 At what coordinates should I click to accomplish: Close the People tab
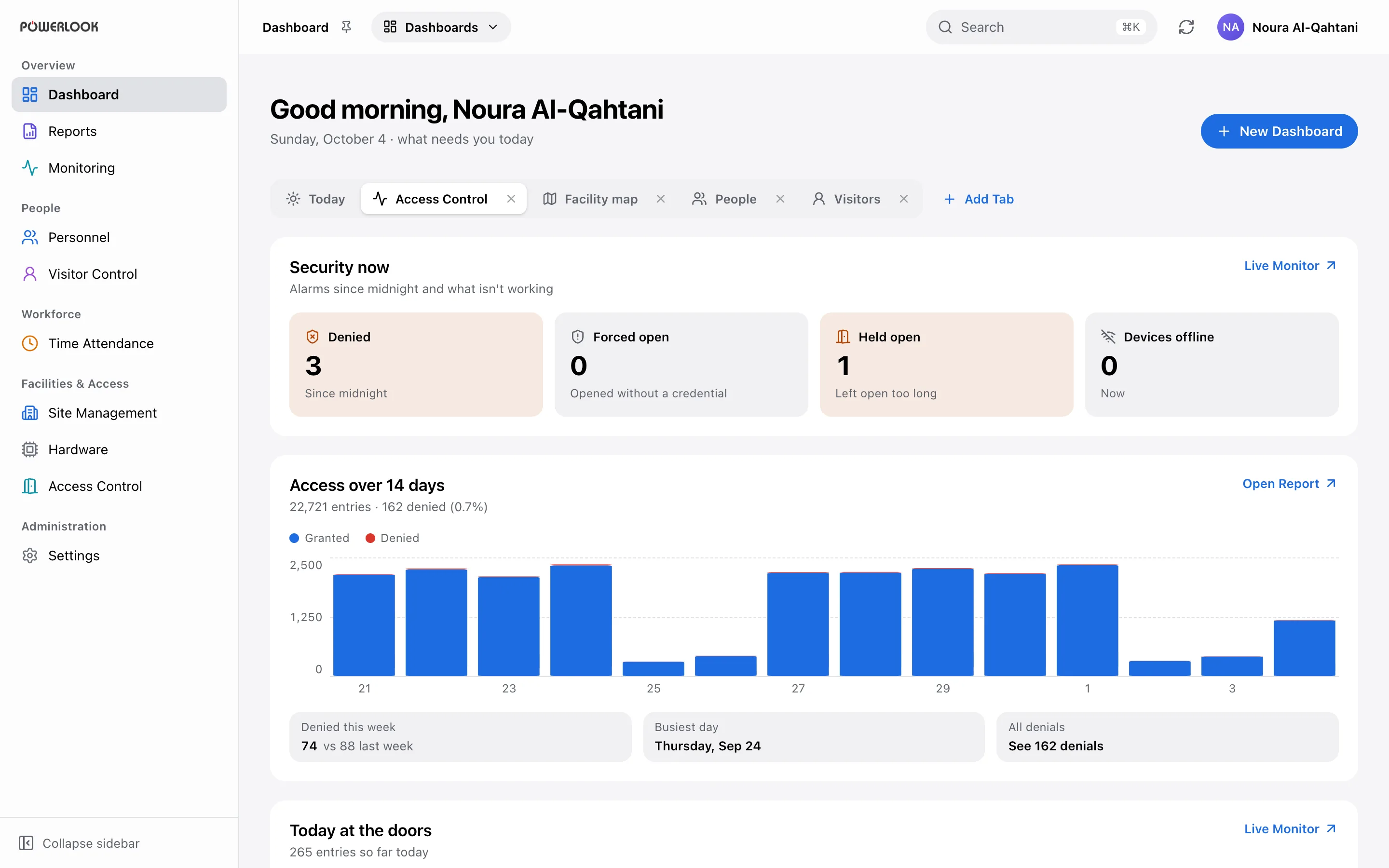click(780, 199)
